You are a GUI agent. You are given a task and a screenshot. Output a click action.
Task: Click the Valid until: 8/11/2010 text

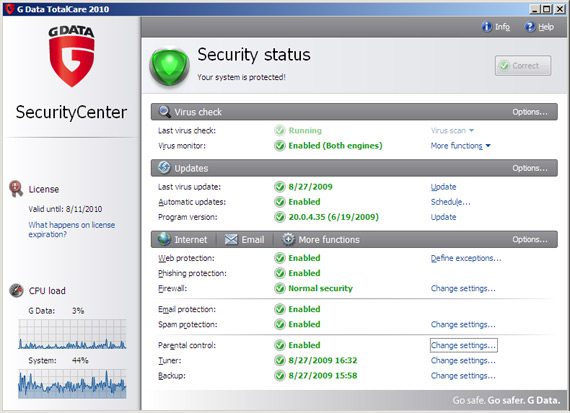[x=65, y=209]
